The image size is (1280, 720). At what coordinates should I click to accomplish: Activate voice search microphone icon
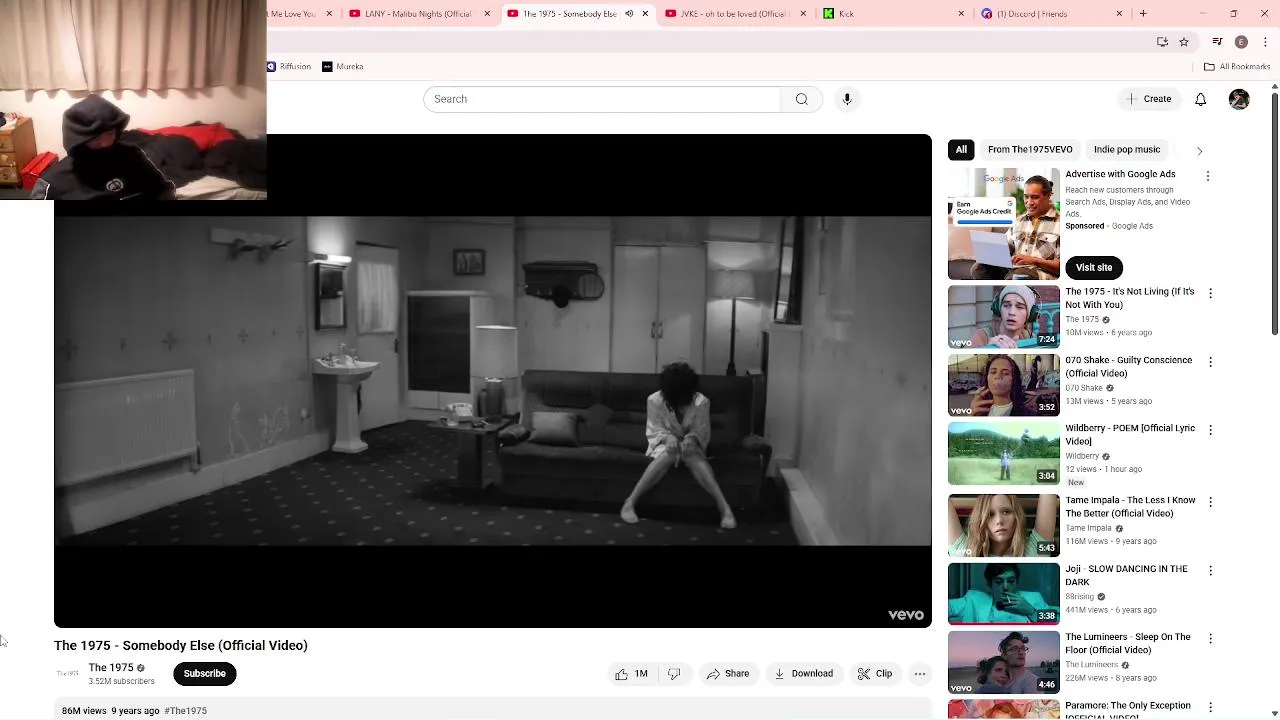(847, 99)
